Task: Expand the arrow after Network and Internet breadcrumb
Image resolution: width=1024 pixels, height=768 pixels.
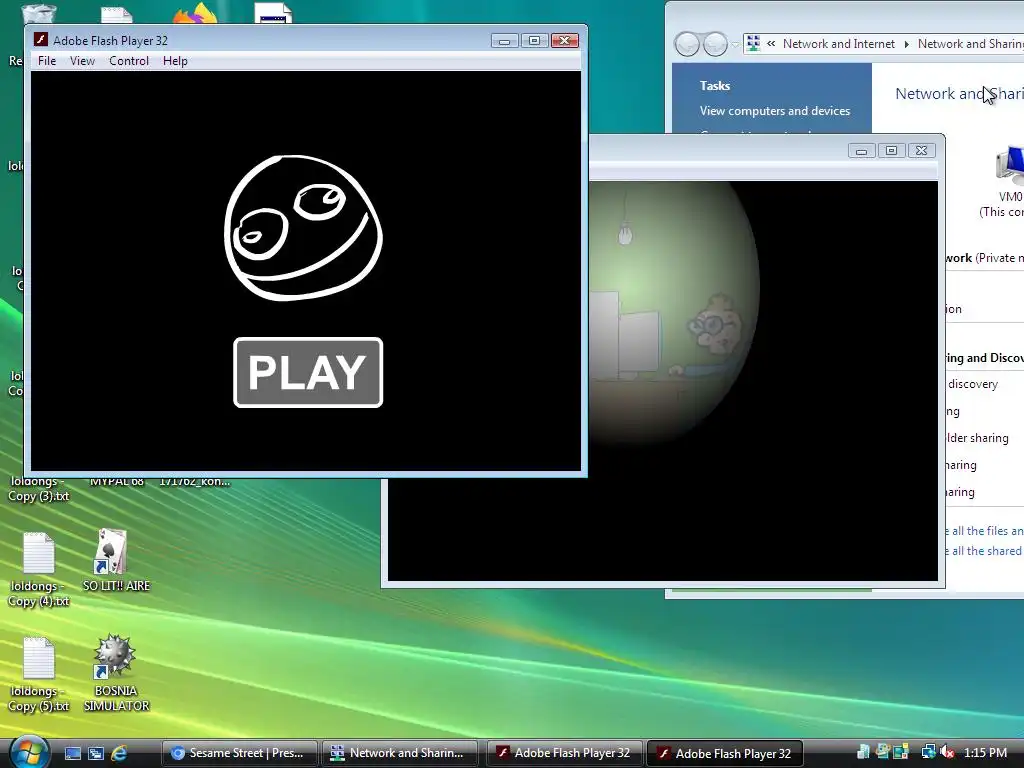Action: click(906, 44)
